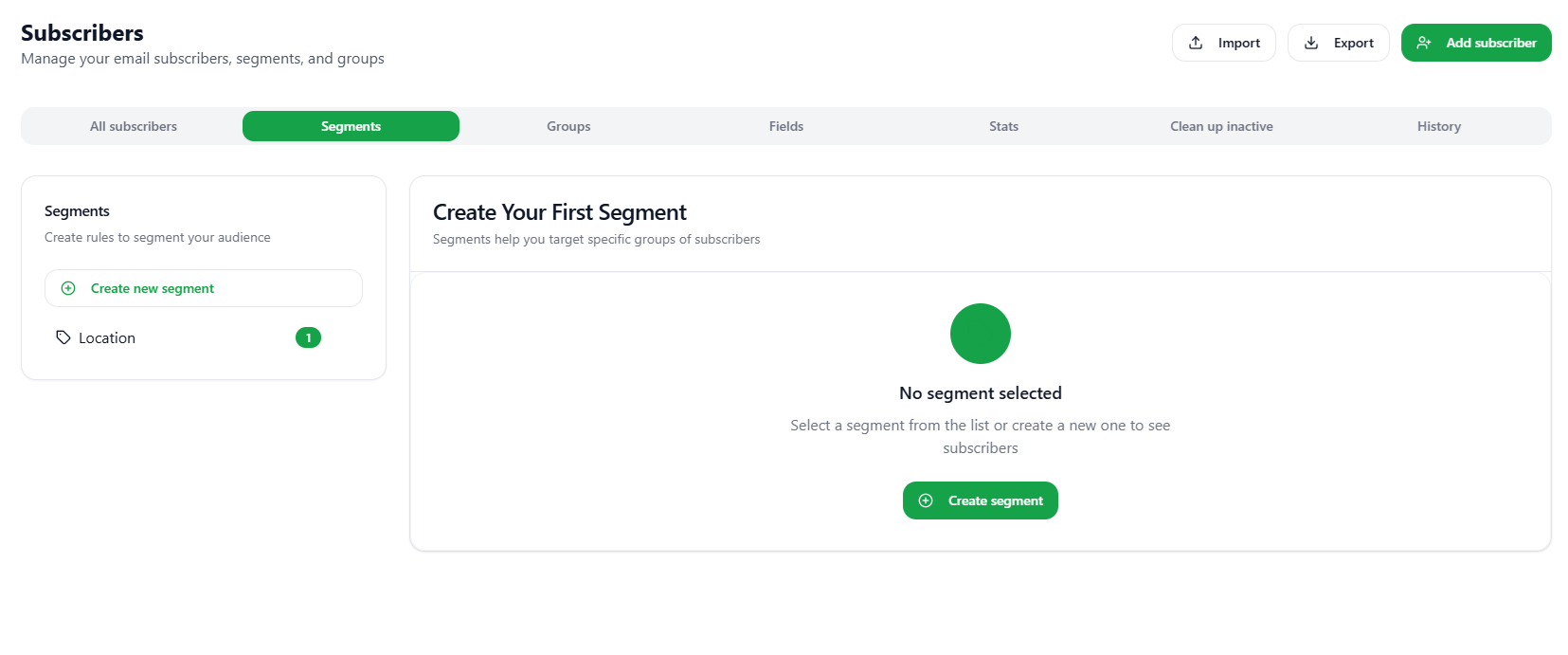The image size is (1568, 655).
Task: Click the plus icon inside Create segment button
Action: (x=926, y=500)
